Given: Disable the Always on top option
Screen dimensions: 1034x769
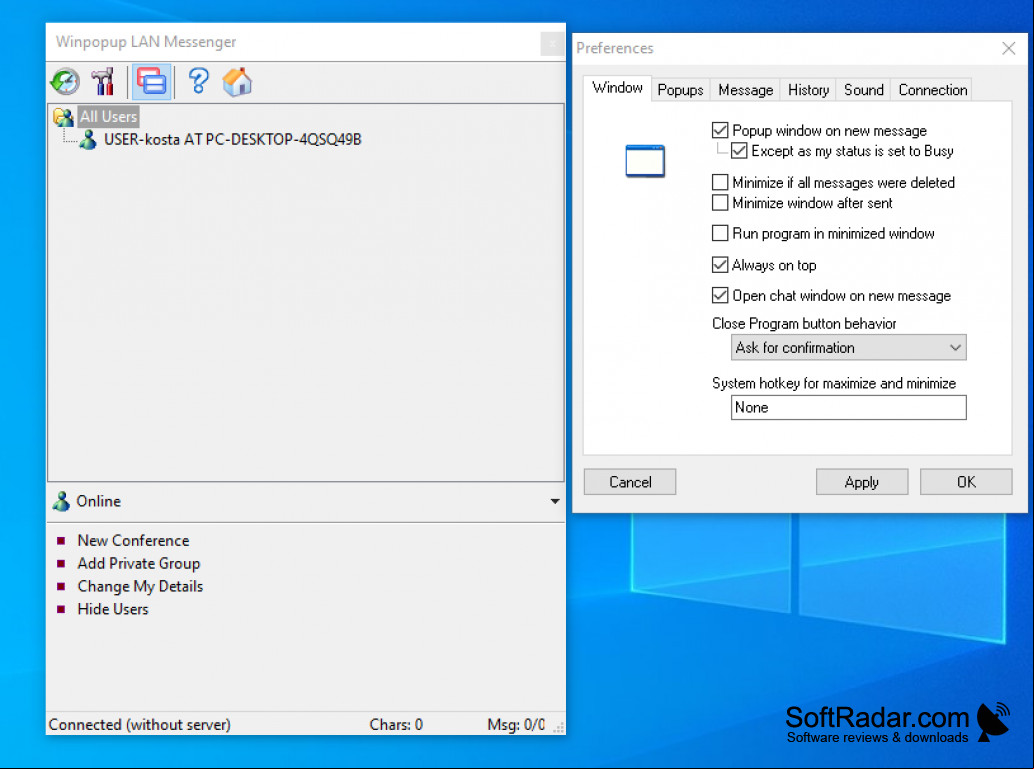Looking at the screenshot, I should 720,264.
